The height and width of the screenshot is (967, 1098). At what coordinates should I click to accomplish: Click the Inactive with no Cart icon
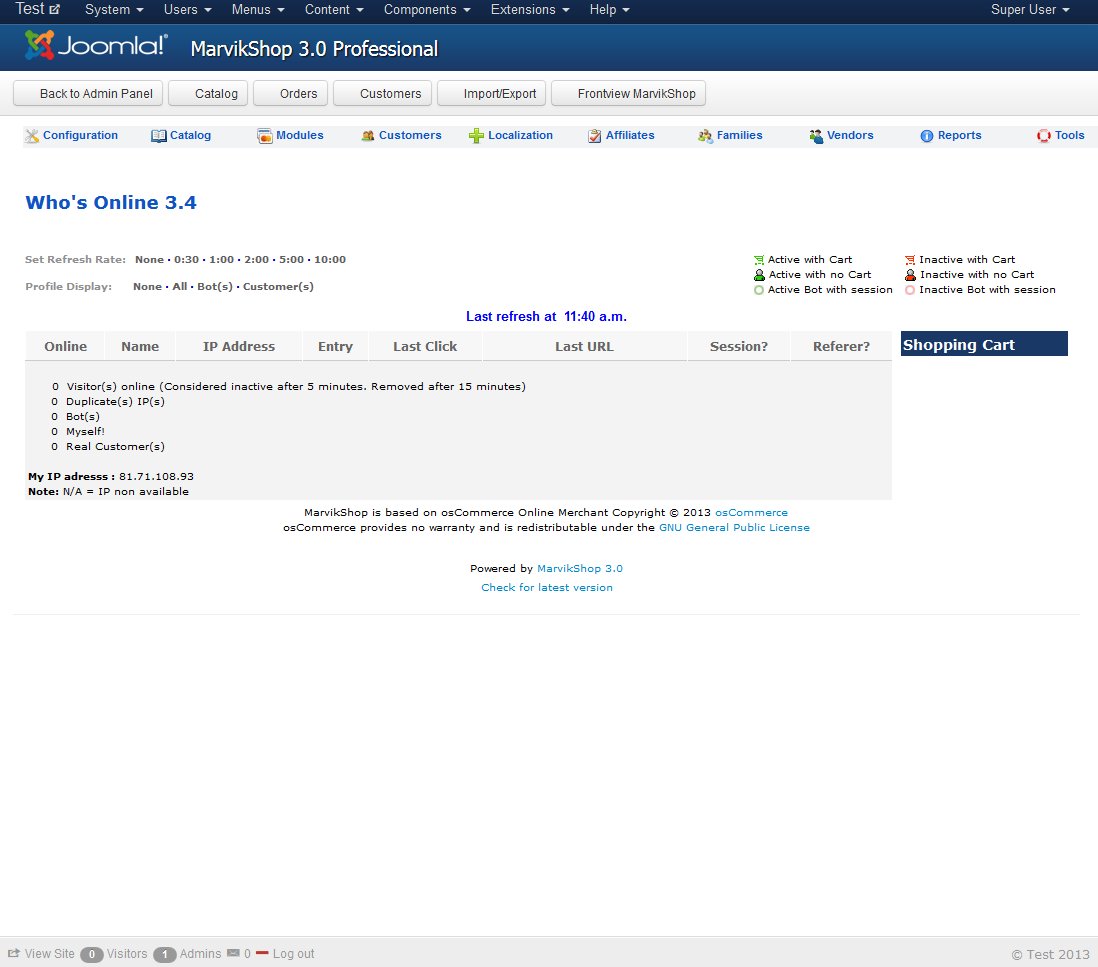point(910,275)
